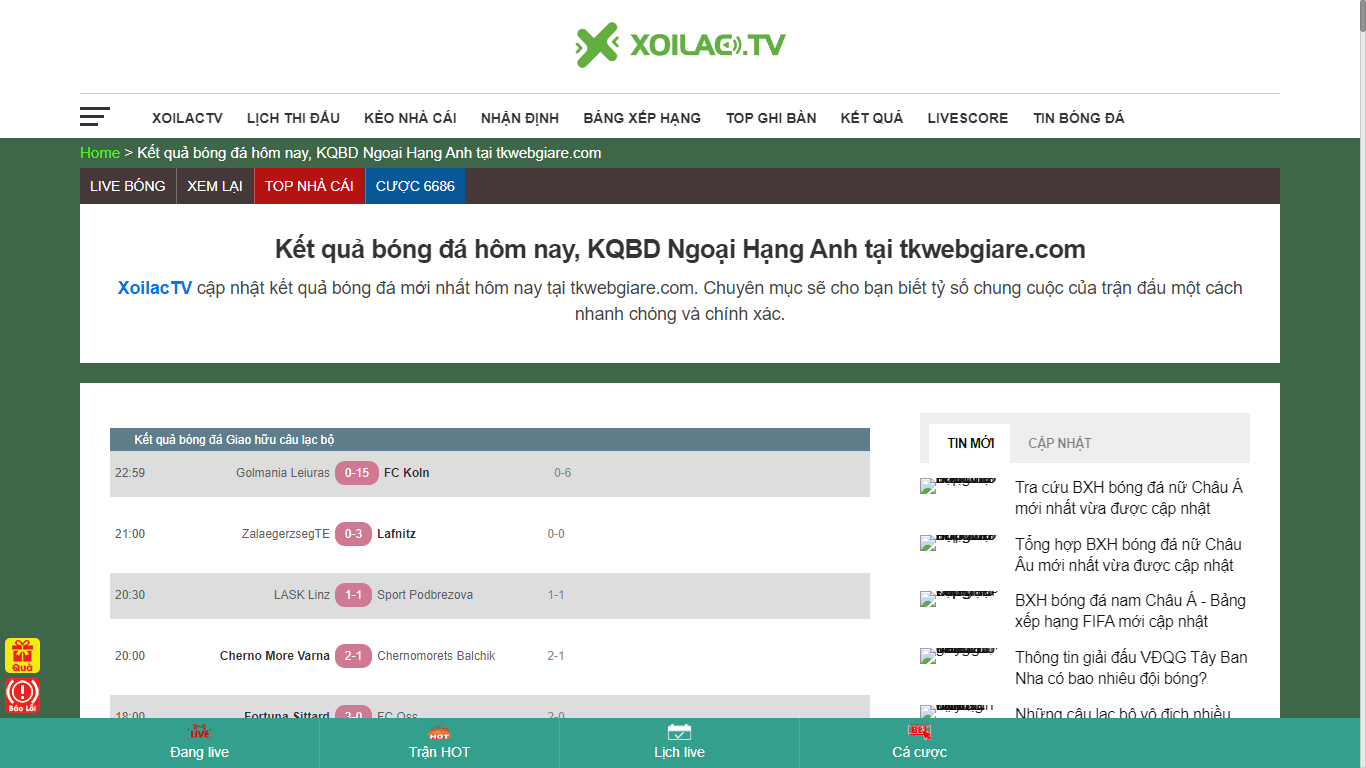Viewport: 1366px width, 768px height.
Task: Click the blue CƯỢC 6686 tab
Action: click(415, 186)
